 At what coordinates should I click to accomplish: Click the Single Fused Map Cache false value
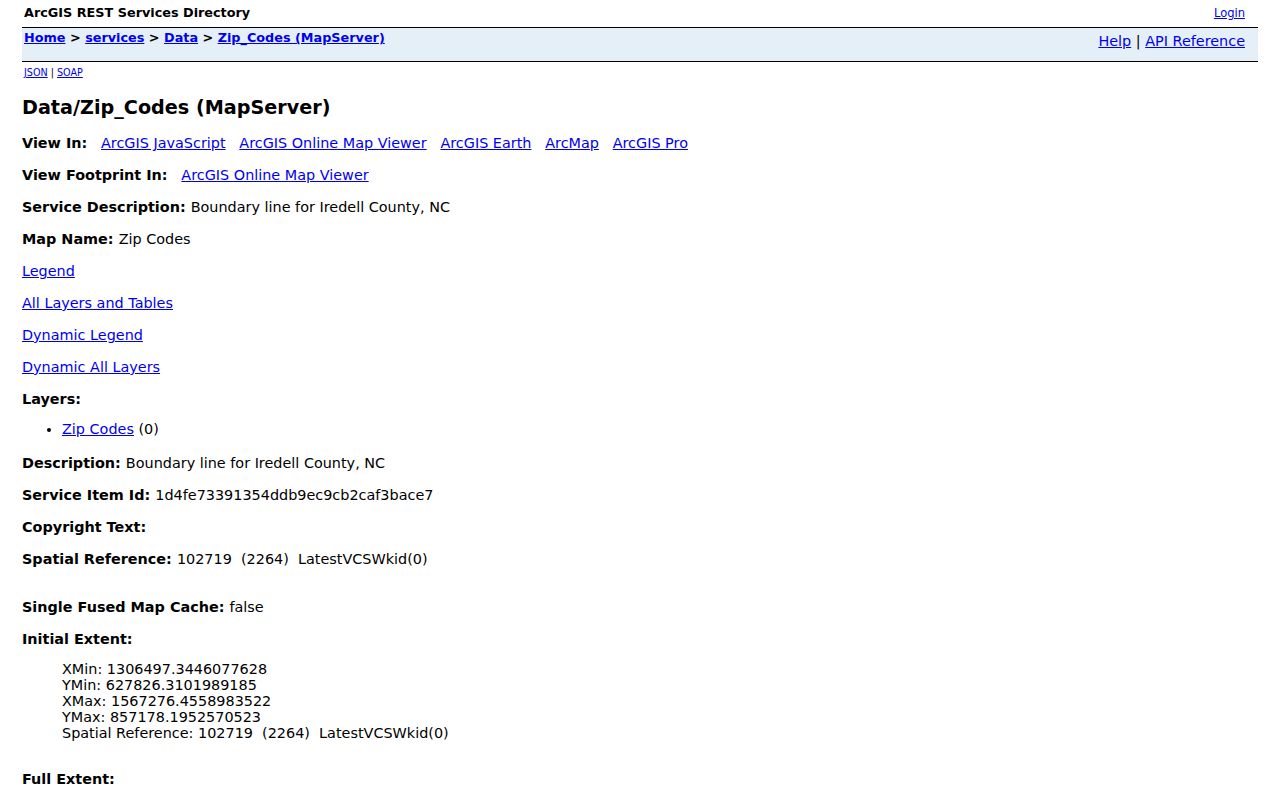pos(246,607)
